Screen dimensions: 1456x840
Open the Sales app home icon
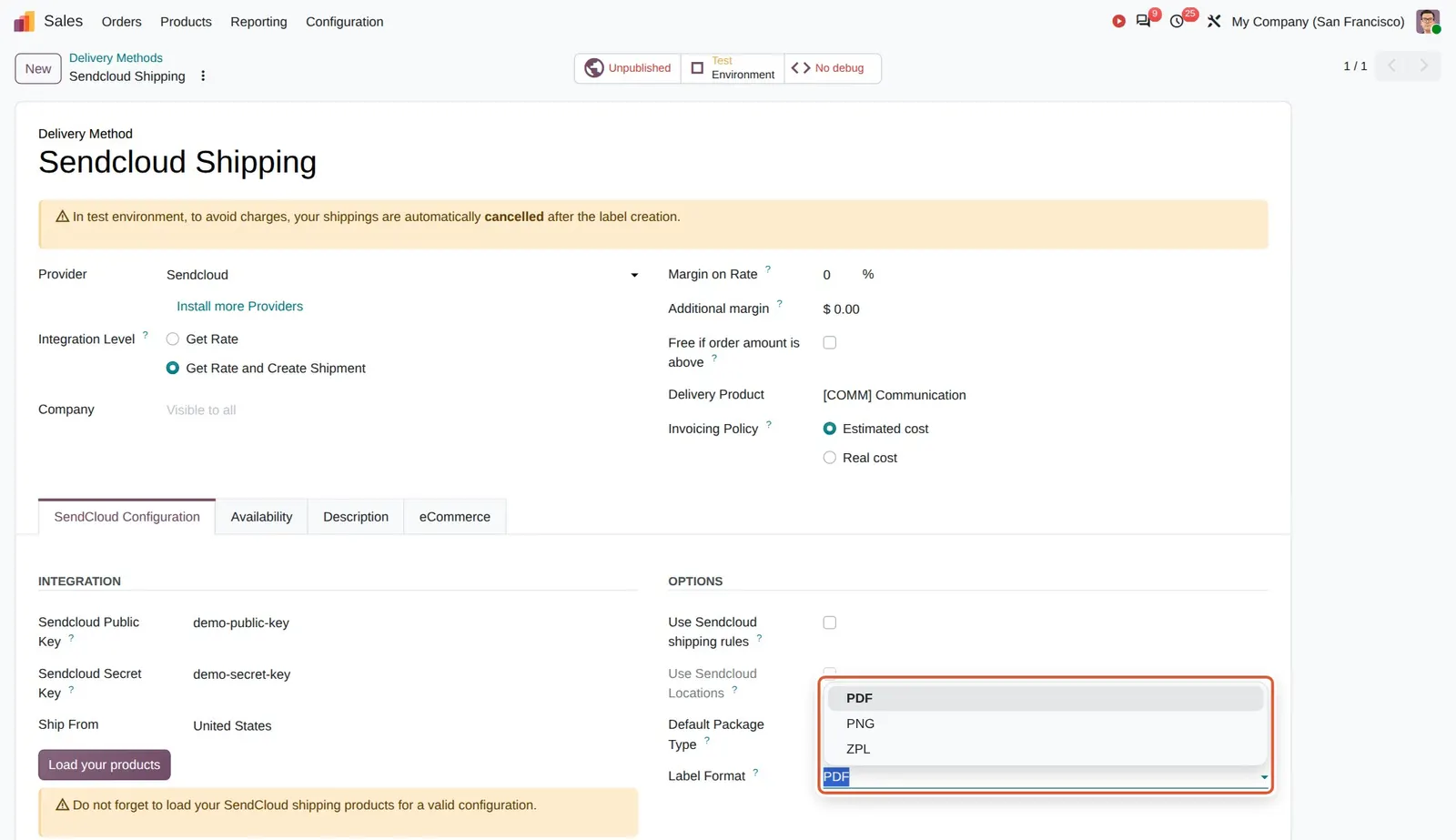pos(25,21)
